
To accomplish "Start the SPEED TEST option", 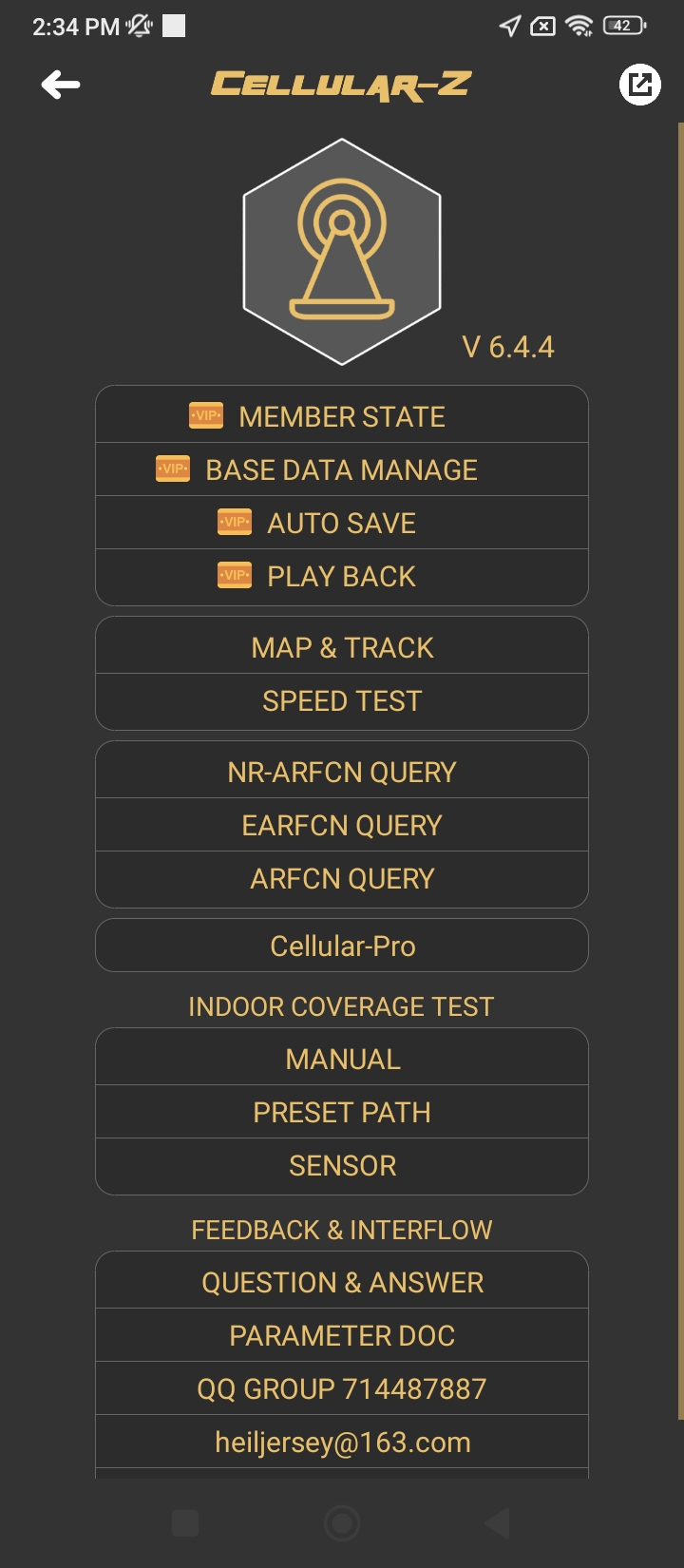I will [x=342, y=701].
